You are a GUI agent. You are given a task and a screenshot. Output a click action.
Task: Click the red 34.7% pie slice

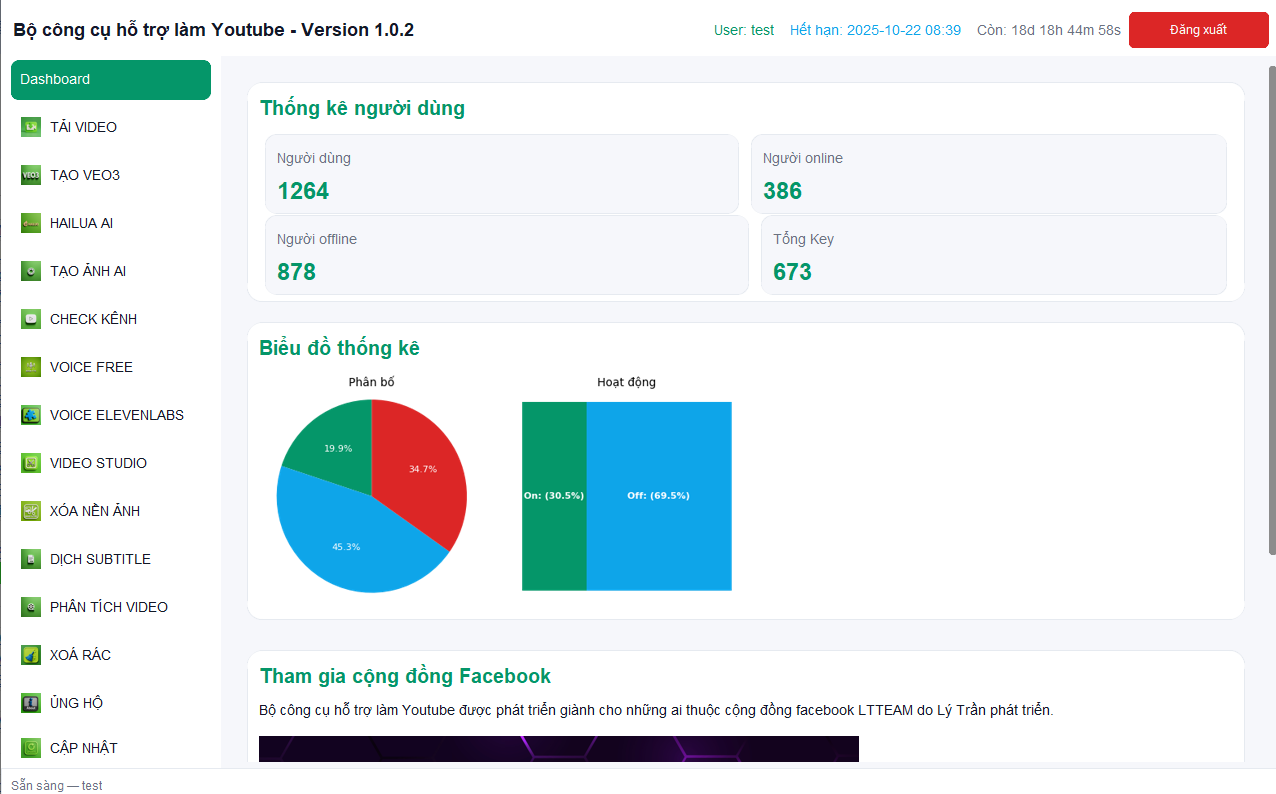[420, 468]
